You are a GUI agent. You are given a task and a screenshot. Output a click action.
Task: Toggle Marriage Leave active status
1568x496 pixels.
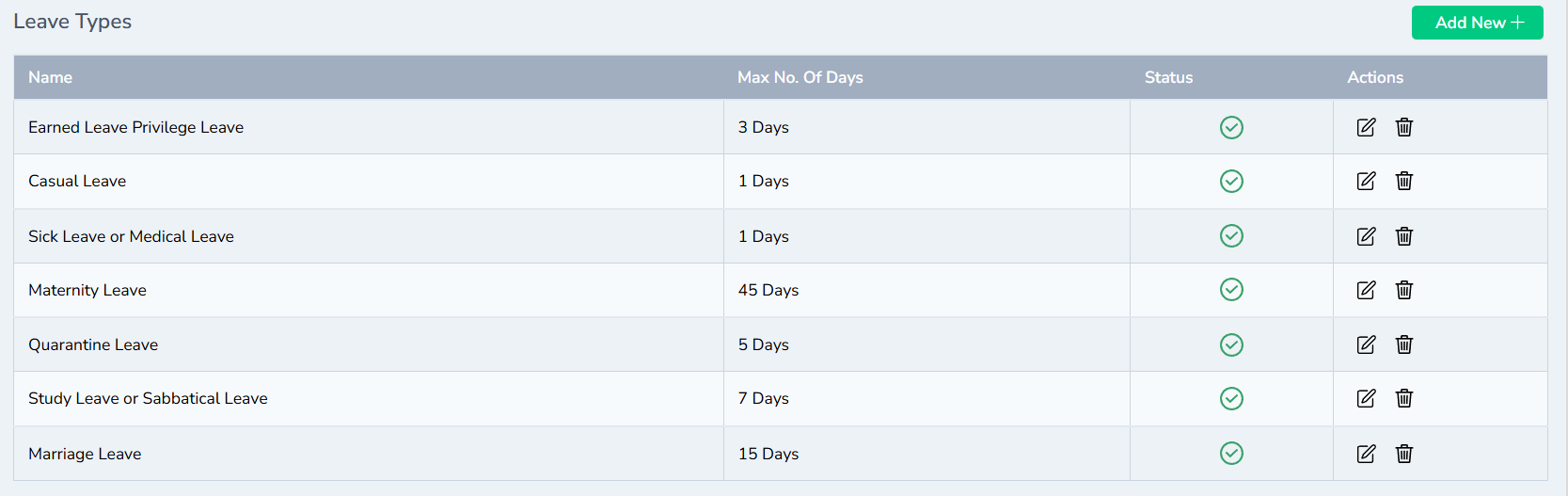coord(1231,454)
